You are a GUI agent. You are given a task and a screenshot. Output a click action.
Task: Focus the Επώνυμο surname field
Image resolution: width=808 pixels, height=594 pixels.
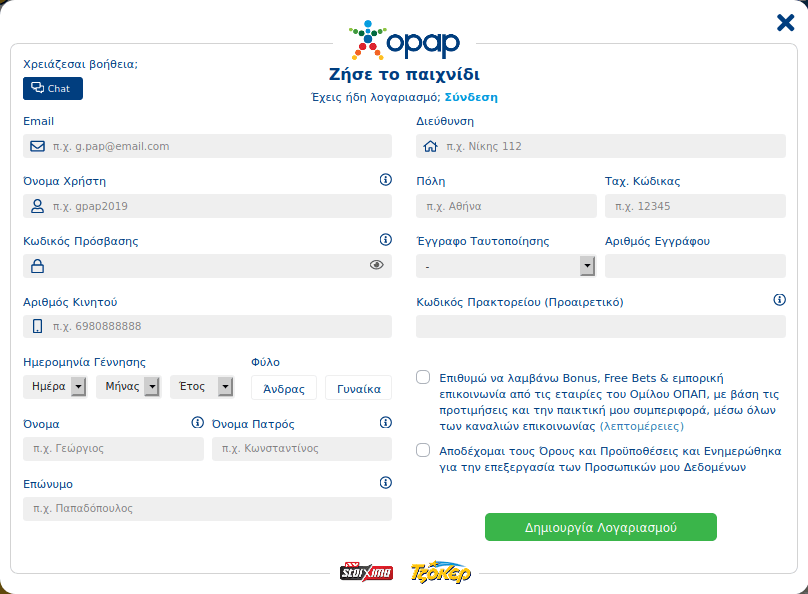207,508
